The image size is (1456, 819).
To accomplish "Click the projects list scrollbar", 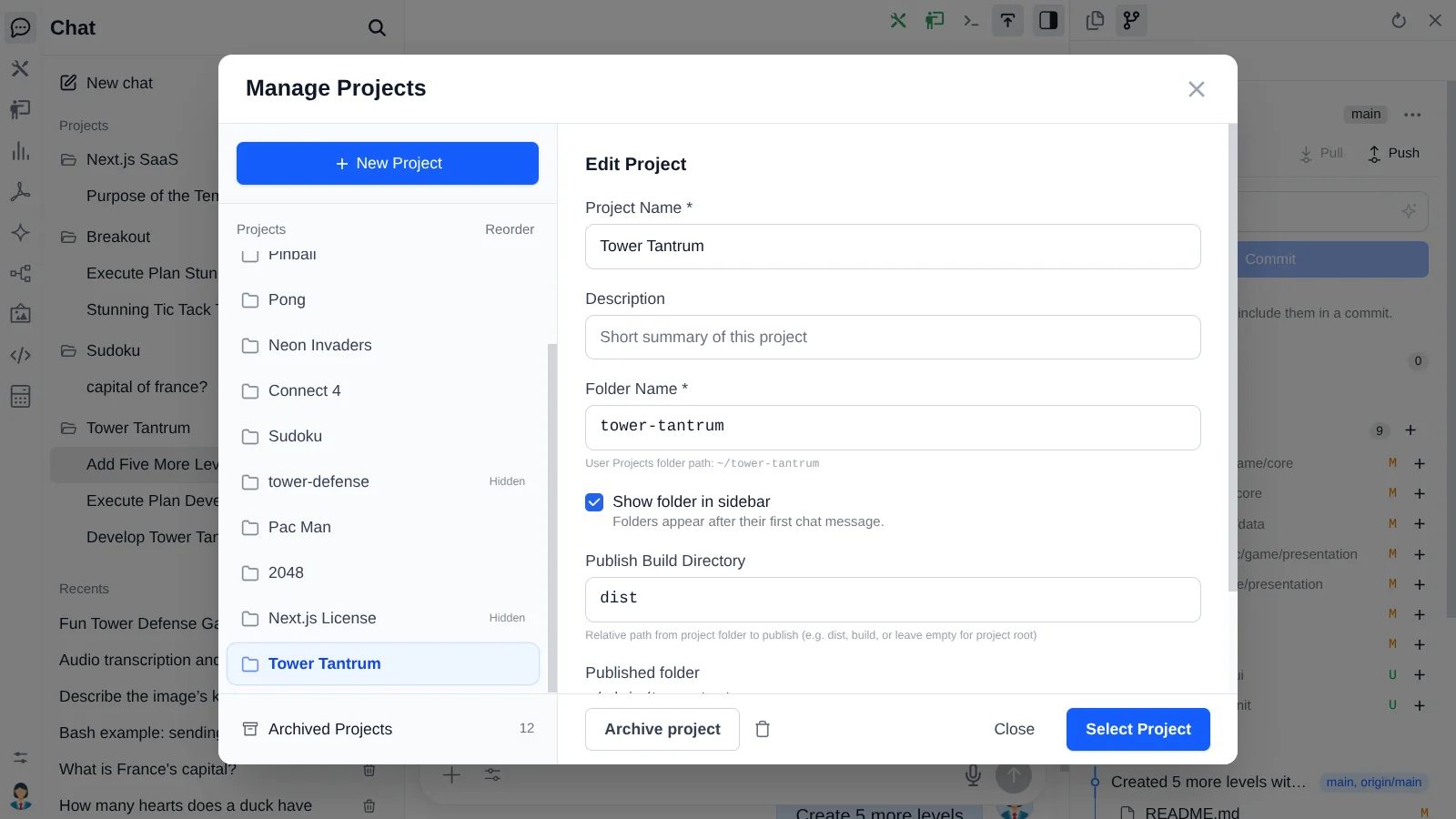I will point(551,517).
